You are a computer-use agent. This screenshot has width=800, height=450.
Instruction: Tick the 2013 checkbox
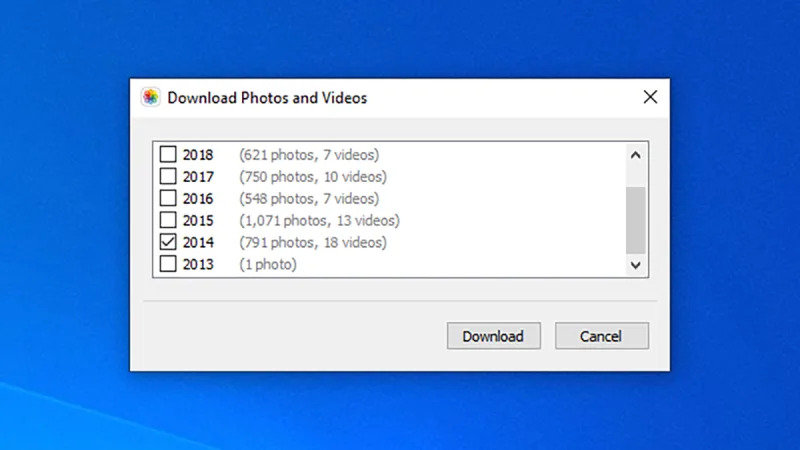pyautogui.click(x=168, y=264)
